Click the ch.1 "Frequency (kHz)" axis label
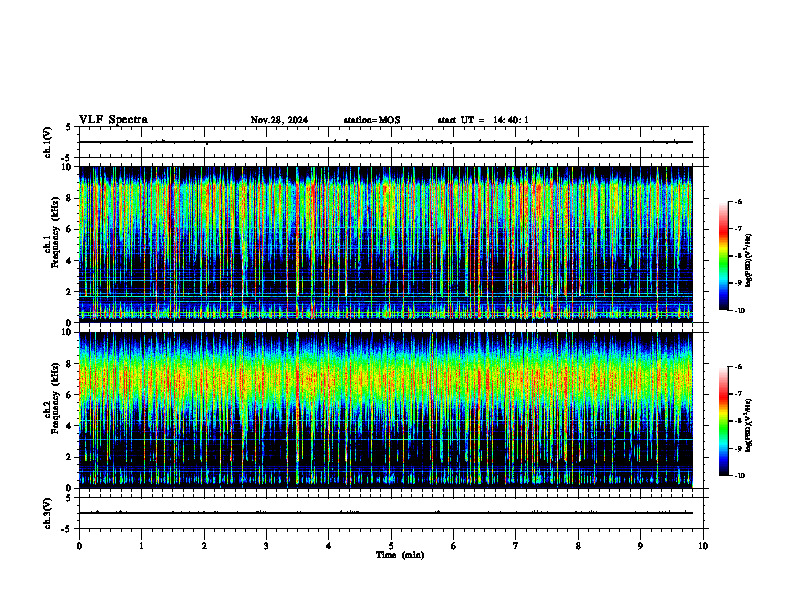 (55, 233)
